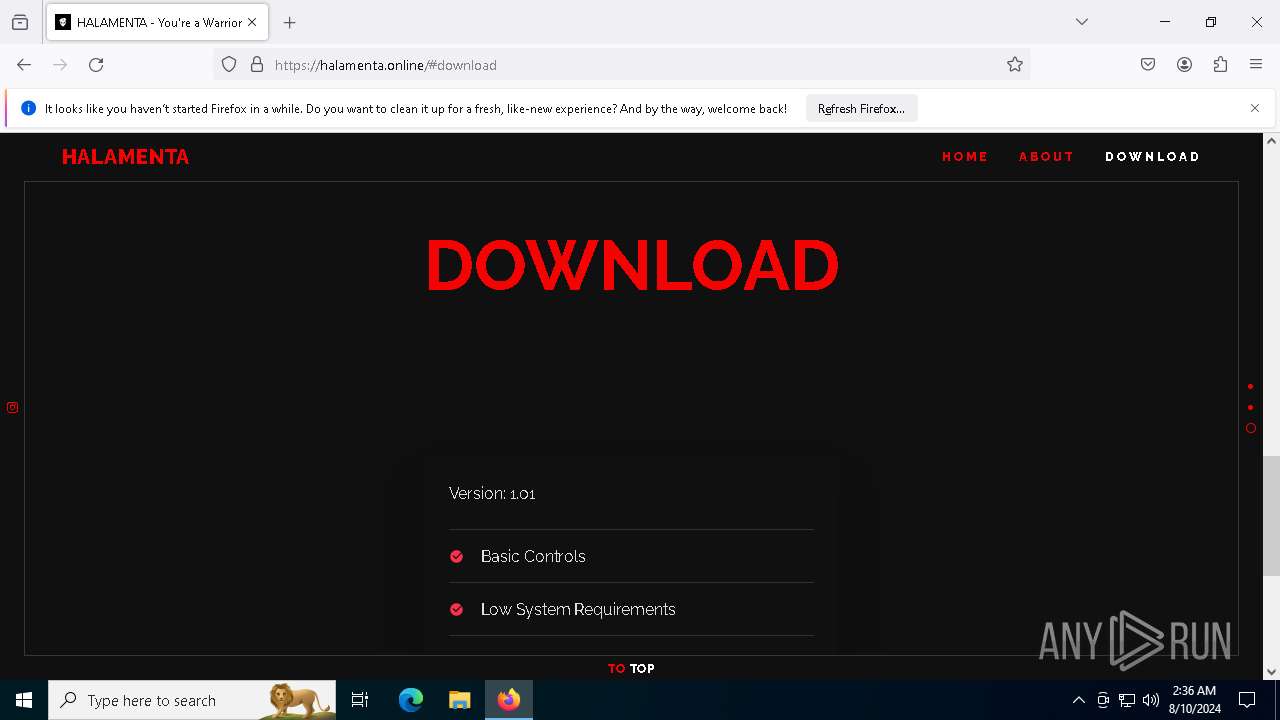Open Windows Start menu
The image size is (1280, 720).
(24, 700)
